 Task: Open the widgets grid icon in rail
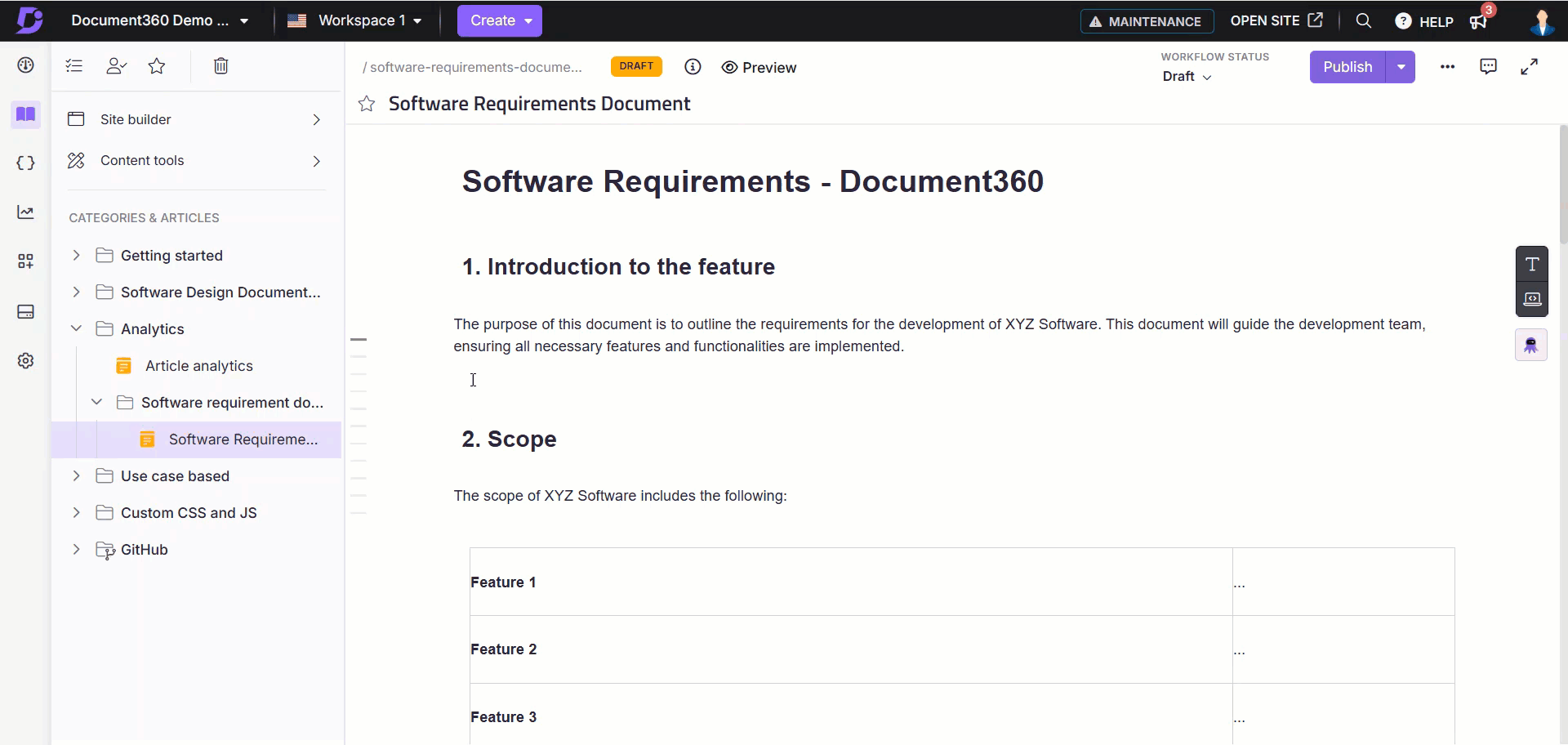point(25,261)
